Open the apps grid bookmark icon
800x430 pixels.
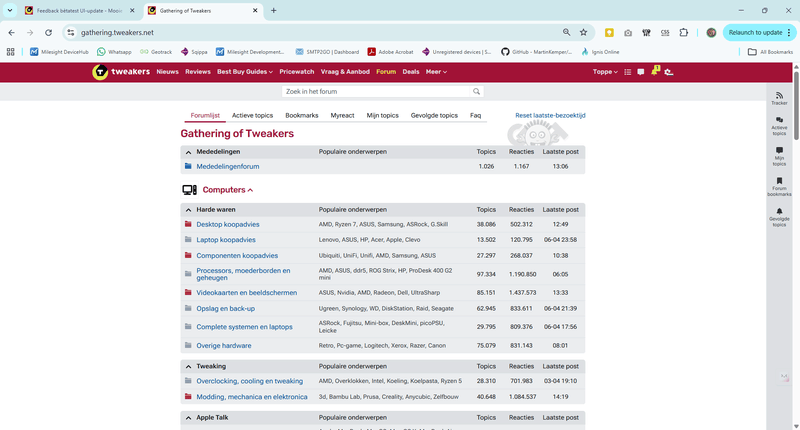tap(10, 52)
